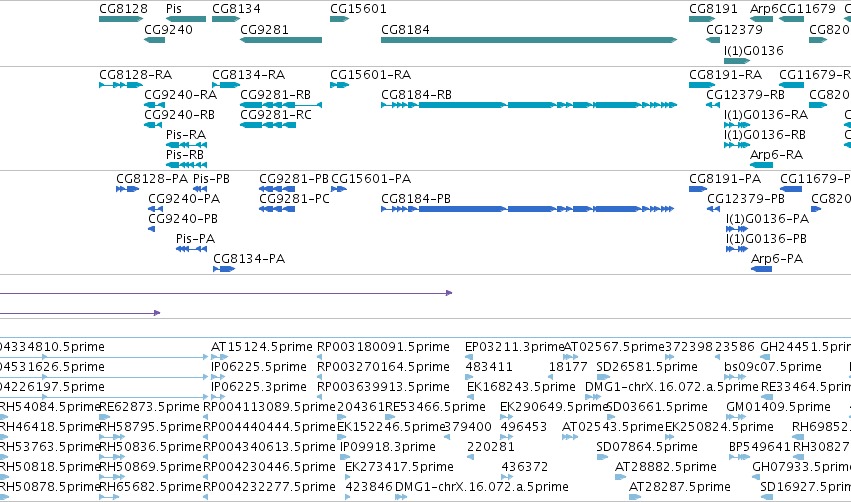Open transcript CG15601-RA label
Screen dimensions: 851x502
(x=371, y=74)
